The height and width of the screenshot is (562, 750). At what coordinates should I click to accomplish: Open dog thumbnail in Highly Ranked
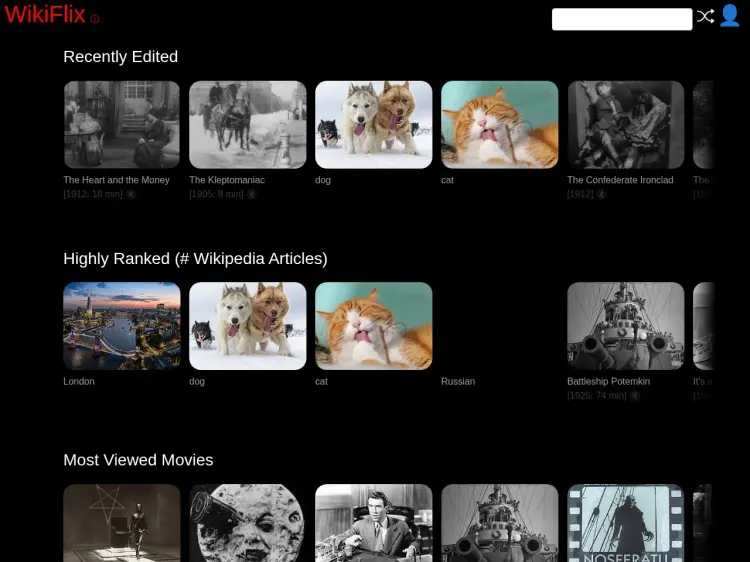pos(248,326)
